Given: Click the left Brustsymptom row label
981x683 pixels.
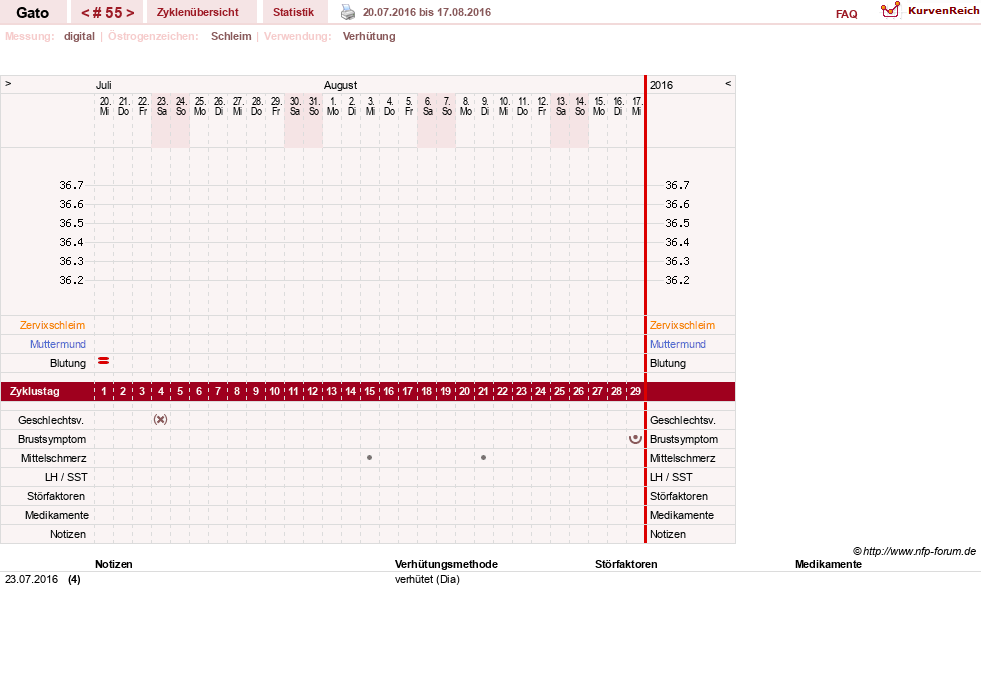Looking at the screenshot, I should [x=52, y=439].
